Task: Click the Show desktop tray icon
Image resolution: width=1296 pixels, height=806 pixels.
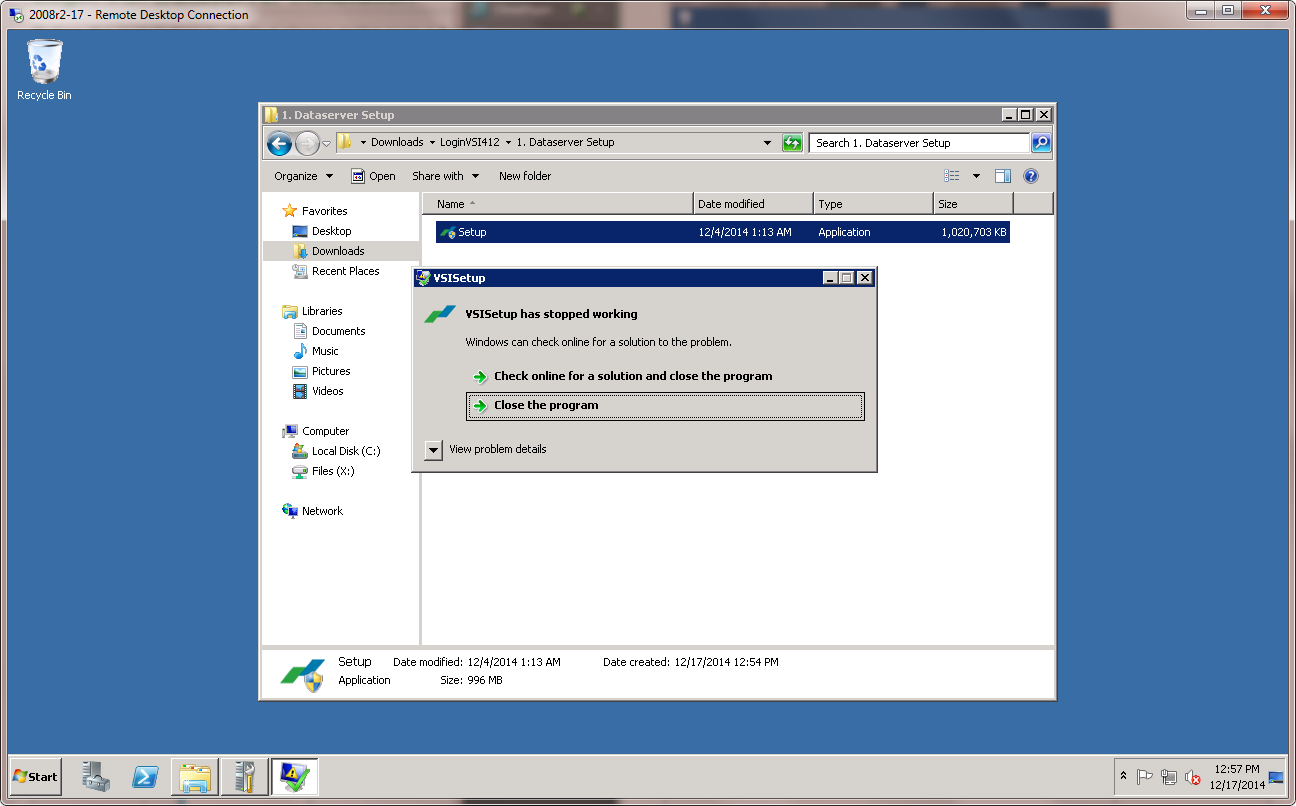Action: [1276, 777]
